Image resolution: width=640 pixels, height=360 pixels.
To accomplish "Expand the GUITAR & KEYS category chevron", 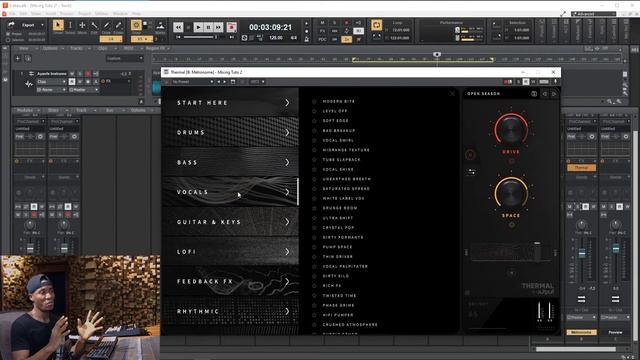I will tap(287, 222).
